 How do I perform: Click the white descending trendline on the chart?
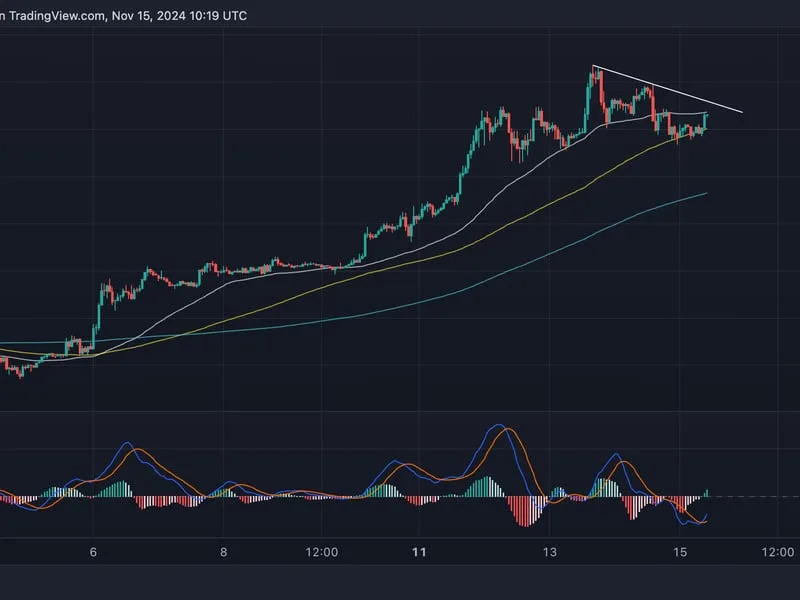[667, 89]
